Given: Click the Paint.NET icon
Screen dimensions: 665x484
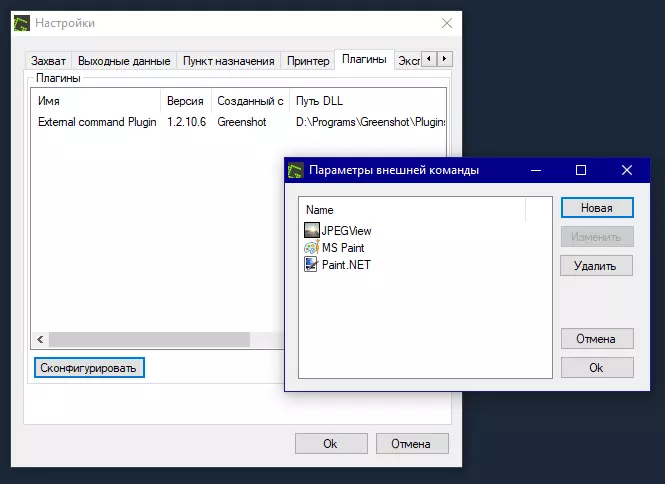Looking at the screenshot, I should point(312,265).
